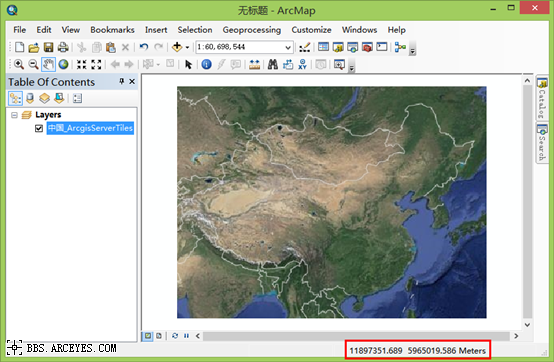Open the map scale dropdown

pyautogui.click(x=288, y=47)
